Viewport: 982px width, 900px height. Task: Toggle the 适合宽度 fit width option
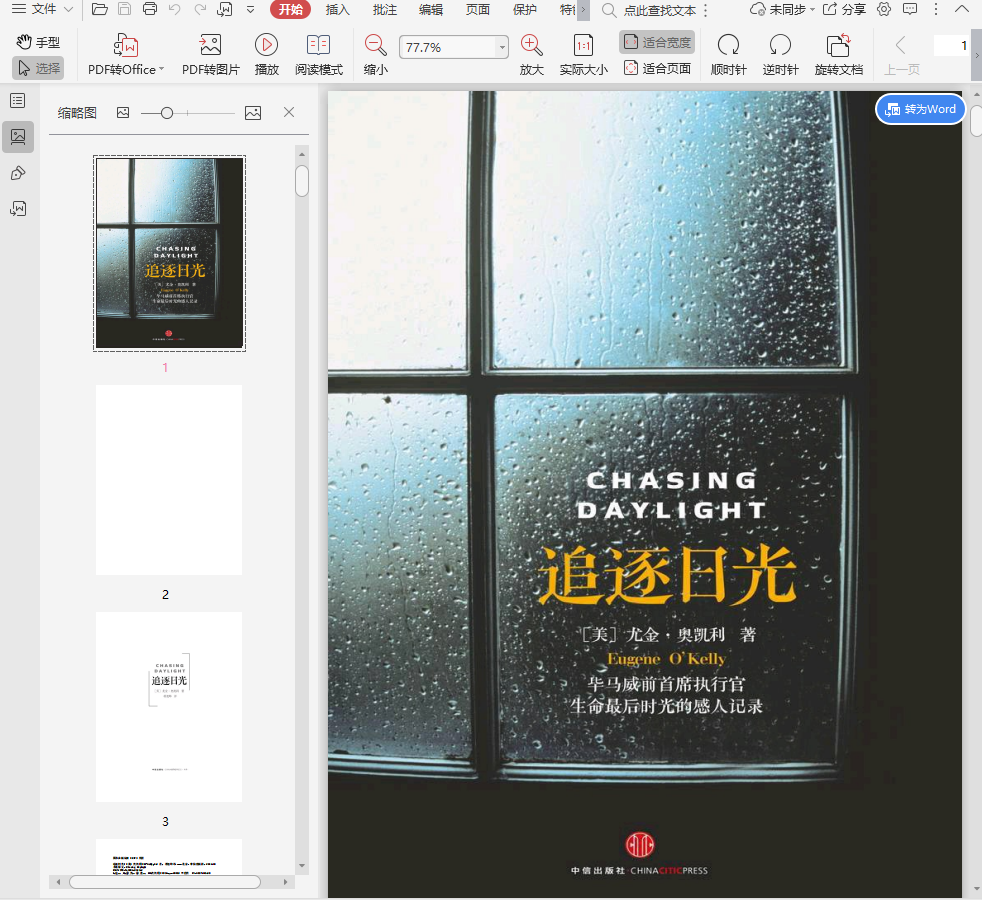[x=657, y=42]
